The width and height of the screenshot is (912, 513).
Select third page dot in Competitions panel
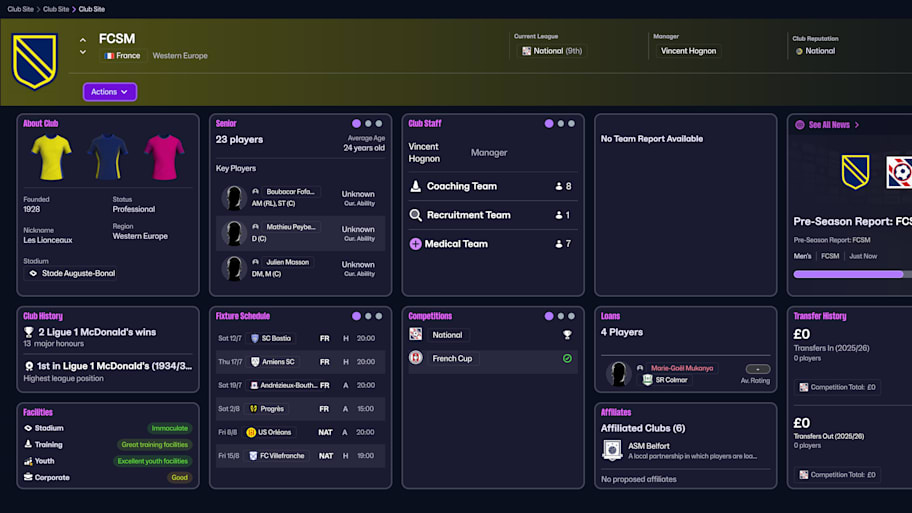pos(572,316)
